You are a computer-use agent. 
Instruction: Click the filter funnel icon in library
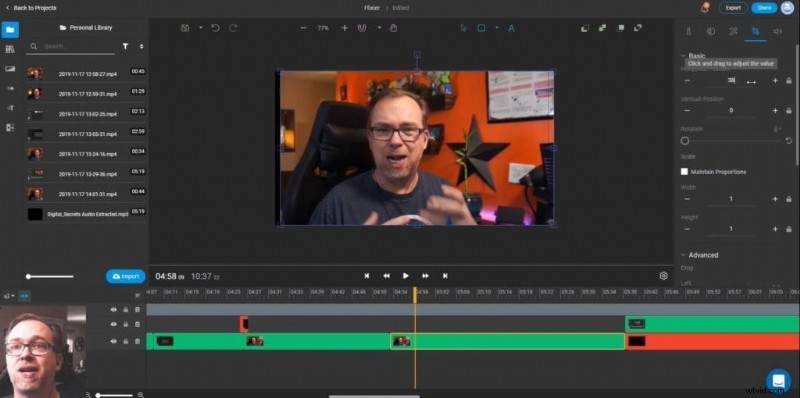[x=125, y=46]
